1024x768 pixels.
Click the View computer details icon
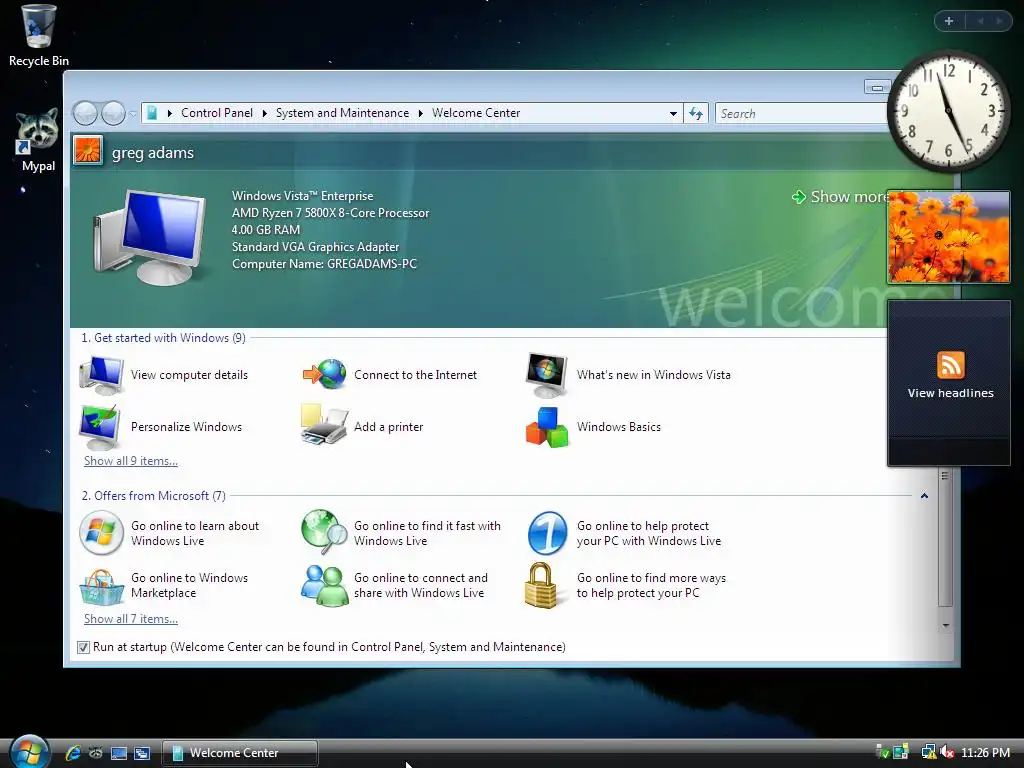pos(101,375)
